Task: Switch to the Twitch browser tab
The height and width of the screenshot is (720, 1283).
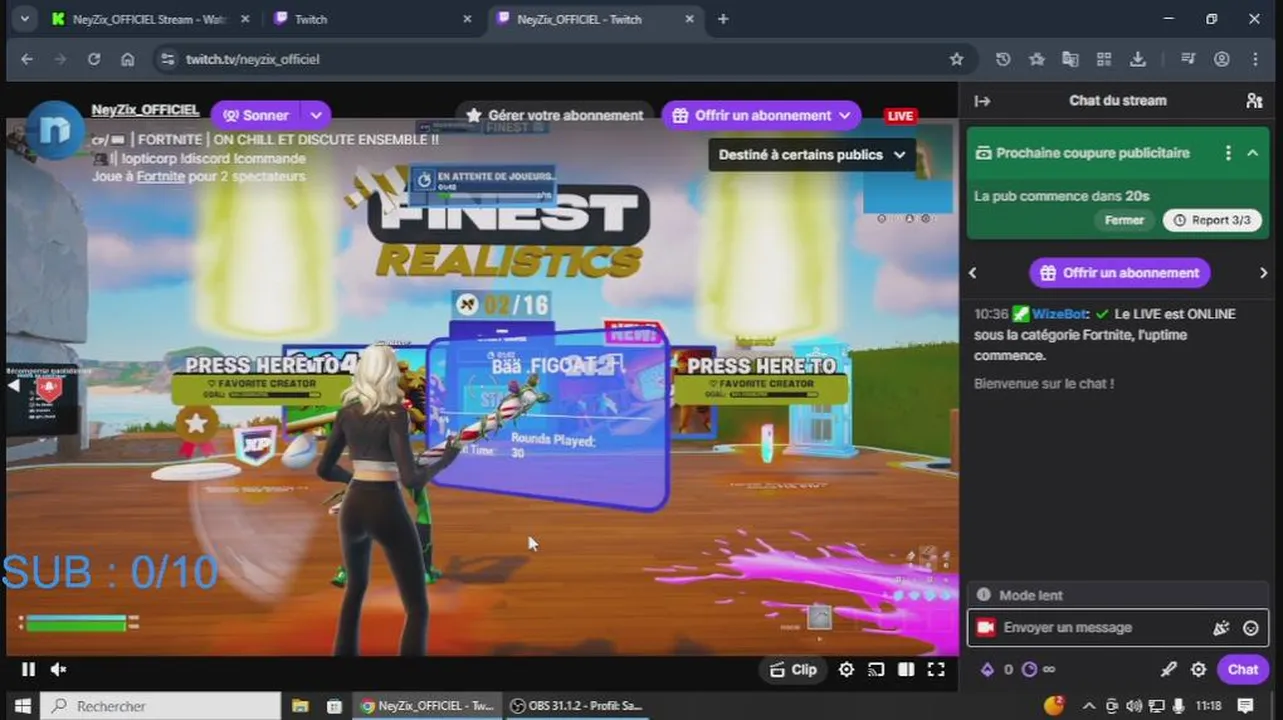Action: point(374,19)
